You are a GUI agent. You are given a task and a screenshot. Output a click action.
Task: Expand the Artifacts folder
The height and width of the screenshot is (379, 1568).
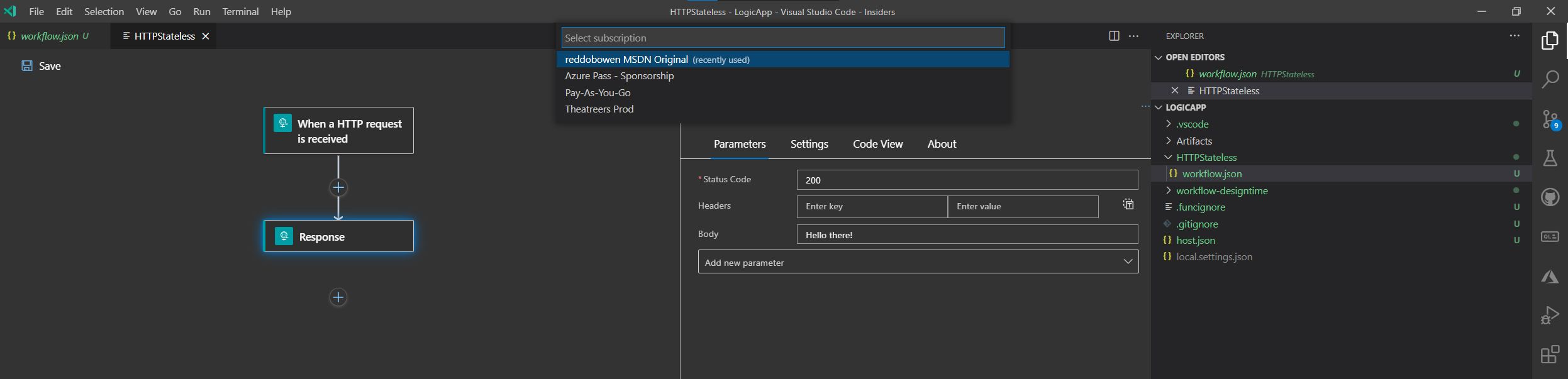[1169, 141]
